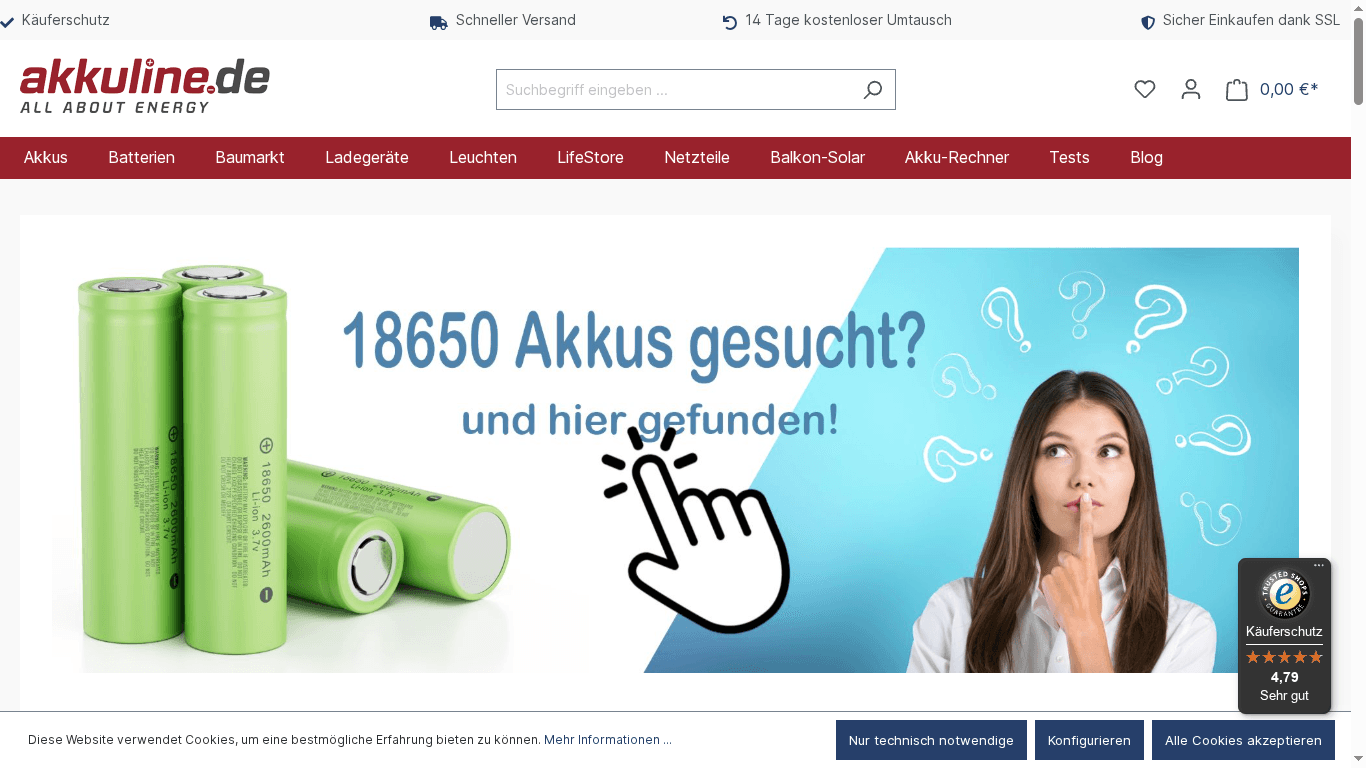The width and height of the screenshot is (1366, 768).
Task: Open the Akku-Rechner menu entry
Action: point(956,157)
